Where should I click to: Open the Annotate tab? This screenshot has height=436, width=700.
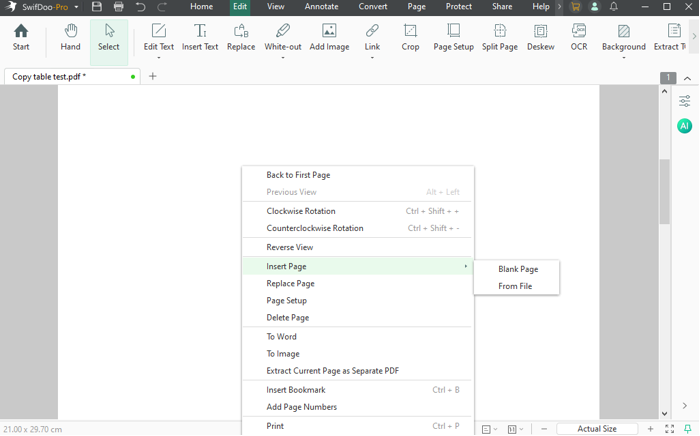tap(321, 7)
